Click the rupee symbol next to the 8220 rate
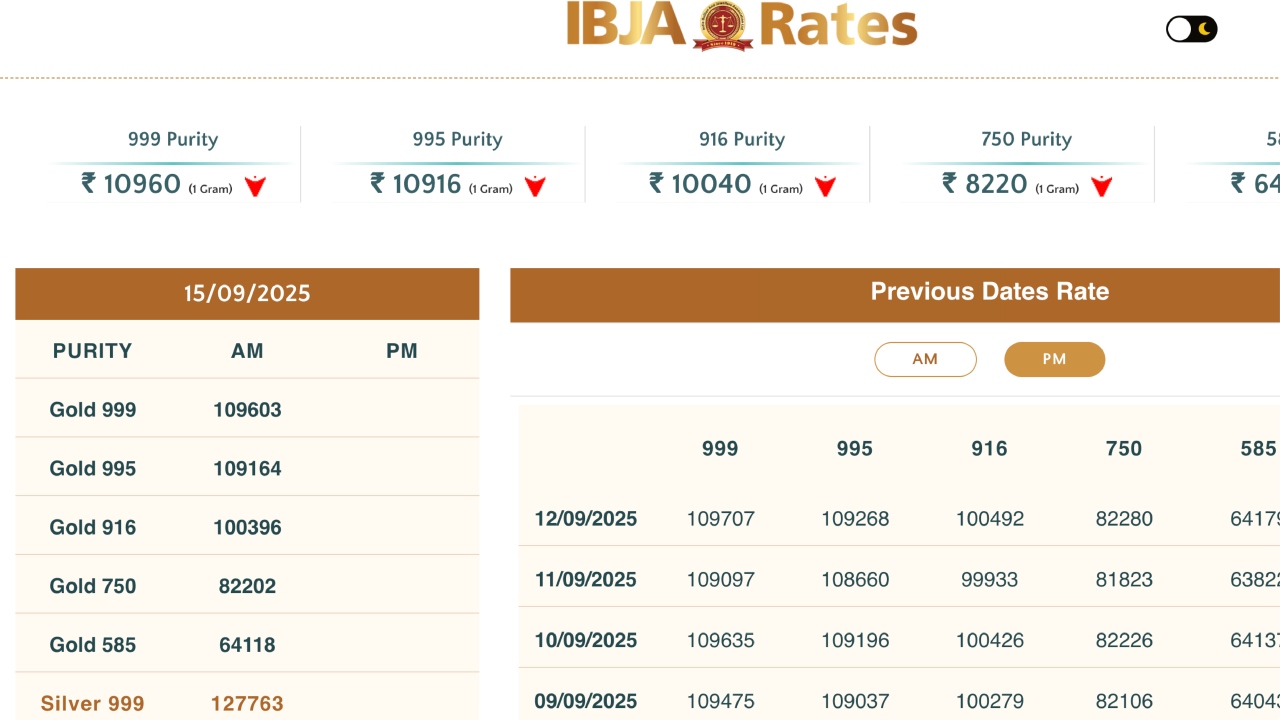 point(946,183)
